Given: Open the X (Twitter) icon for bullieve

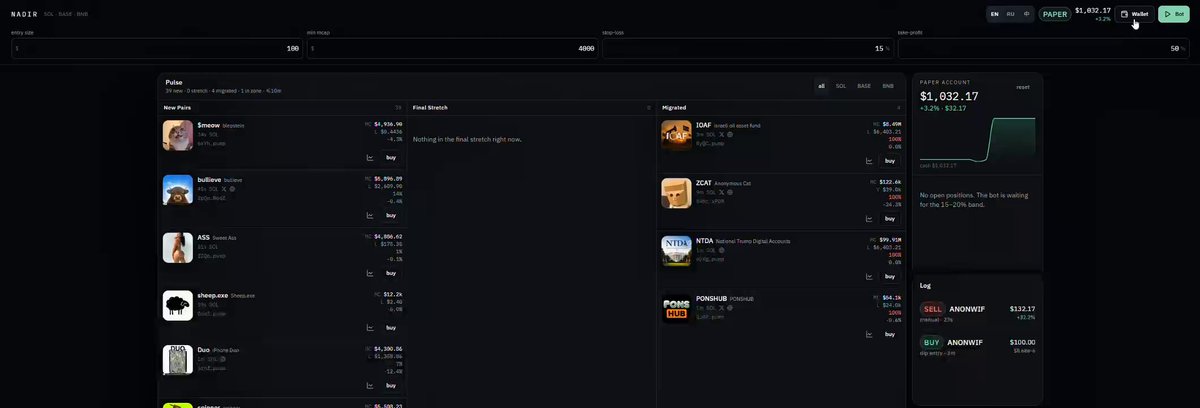Looking at the screenshot, I should (x=223, y=188).
